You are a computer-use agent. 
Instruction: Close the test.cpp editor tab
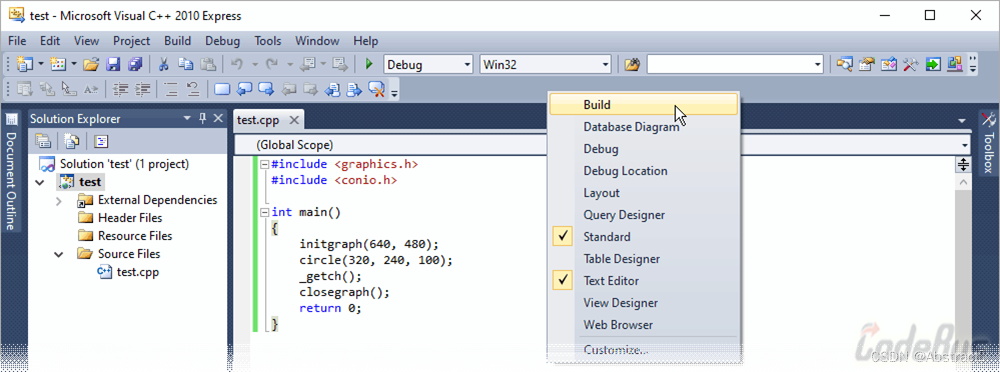click(x=293, y=120)
